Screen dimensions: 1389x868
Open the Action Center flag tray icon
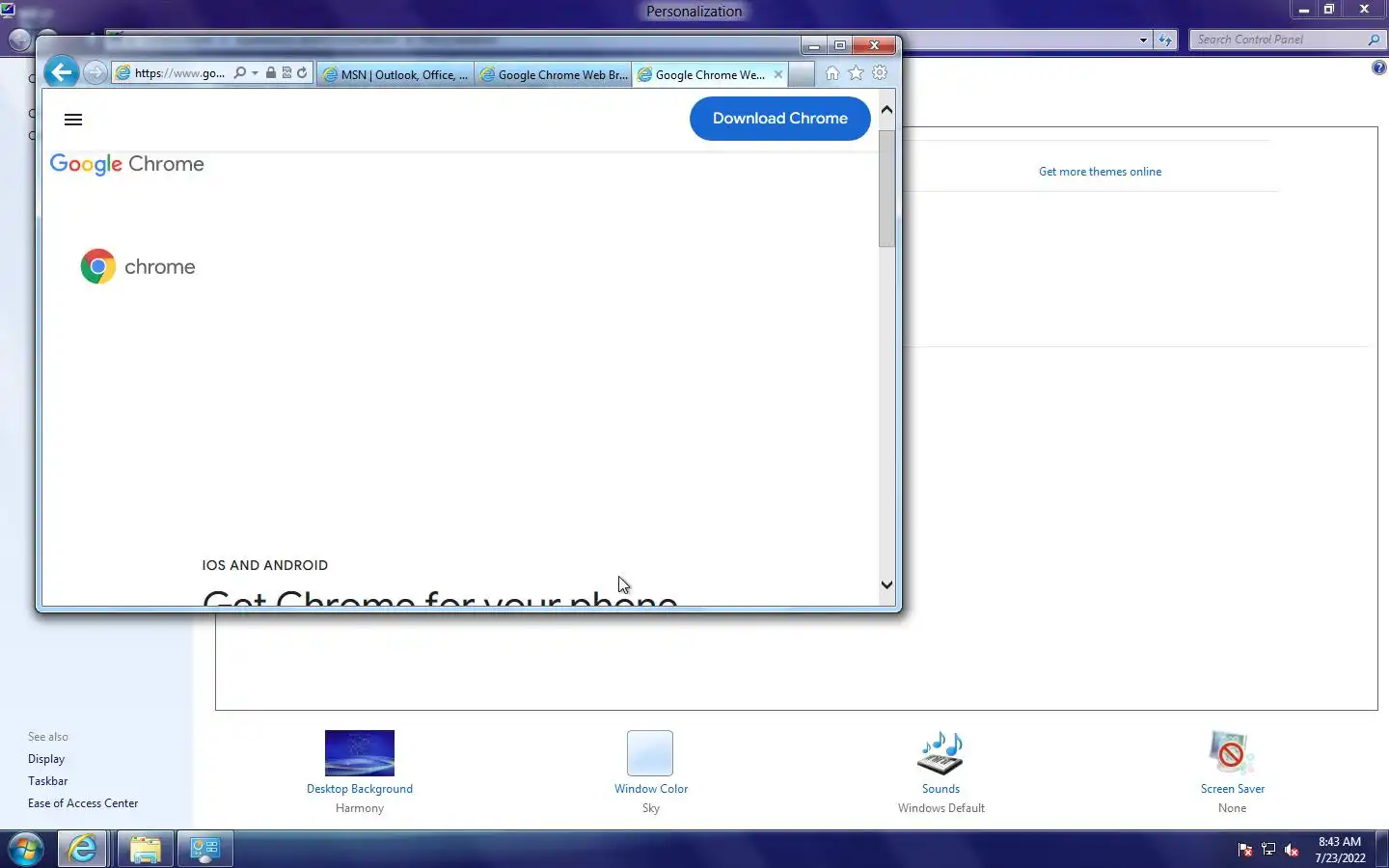(1244, 850)
